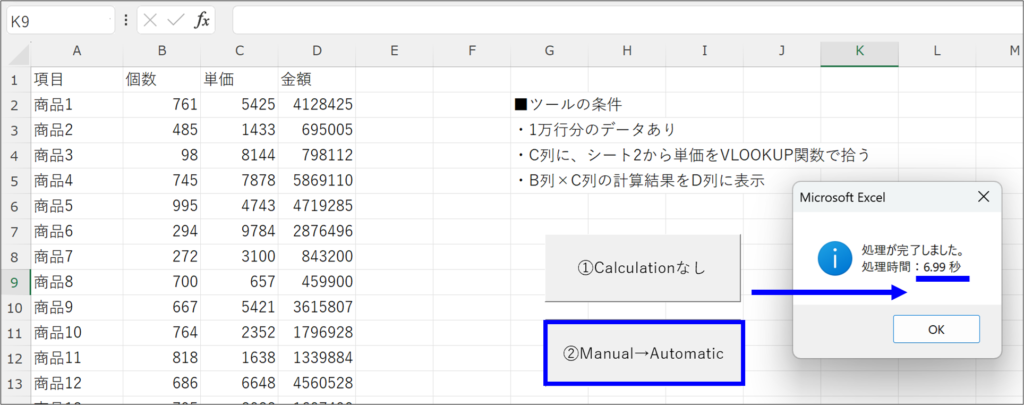
Task: Click the ■ツールの条件 text cell
Action: click(x=568, y=105)
